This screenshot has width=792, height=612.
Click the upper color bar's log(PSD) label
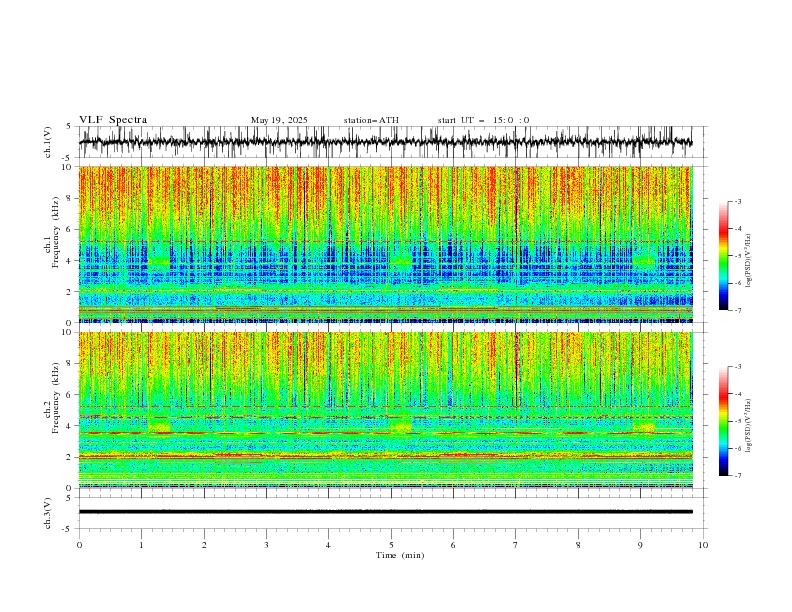(x=748, y=261)
